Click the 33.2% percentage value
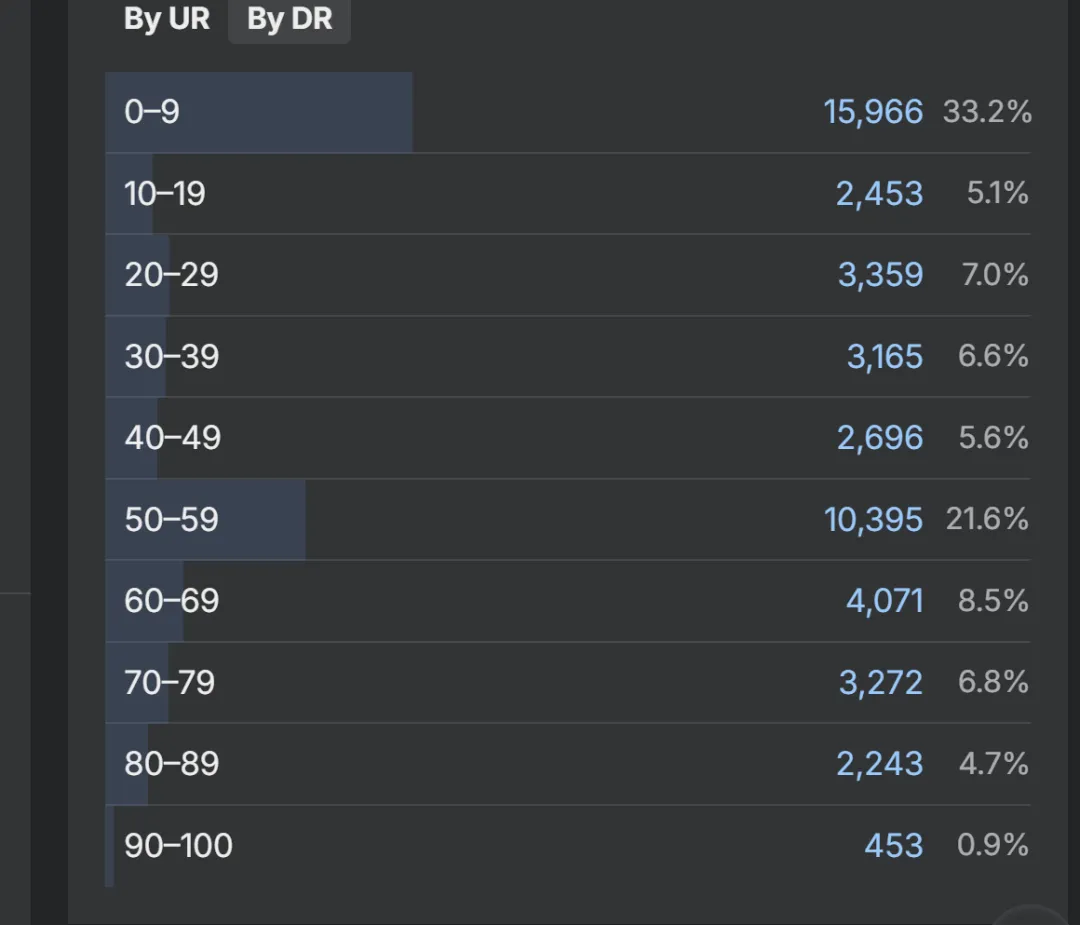The image size is (1080, 925). (986, 111)
